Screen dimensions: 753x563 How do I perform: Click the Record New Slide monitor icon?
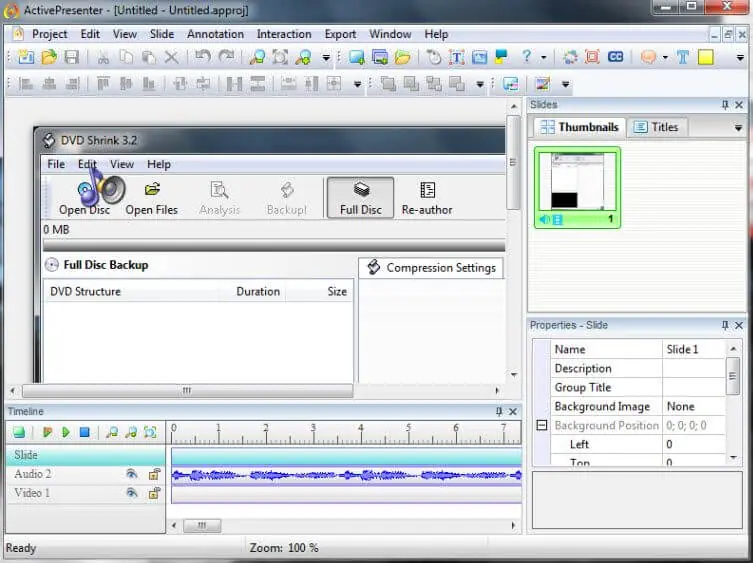(x=379, y=57)
